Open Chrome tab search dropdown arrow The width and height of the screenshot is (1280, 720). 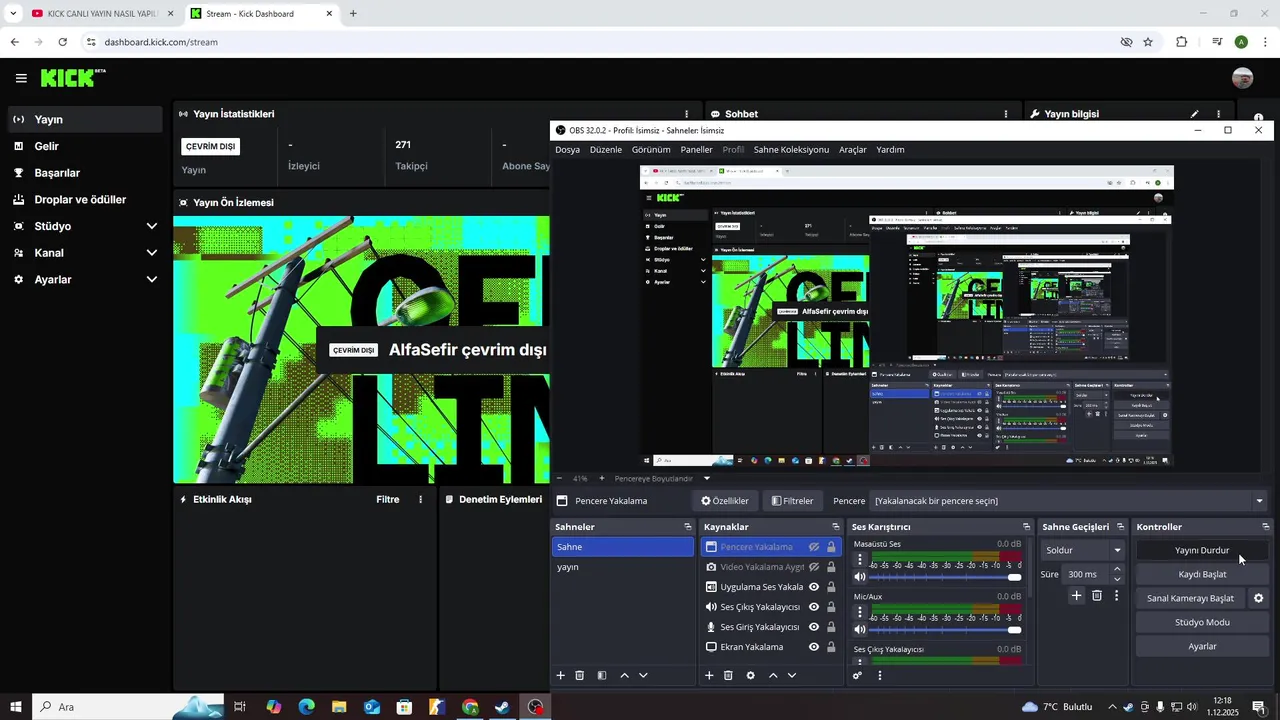tap(13, 14)
